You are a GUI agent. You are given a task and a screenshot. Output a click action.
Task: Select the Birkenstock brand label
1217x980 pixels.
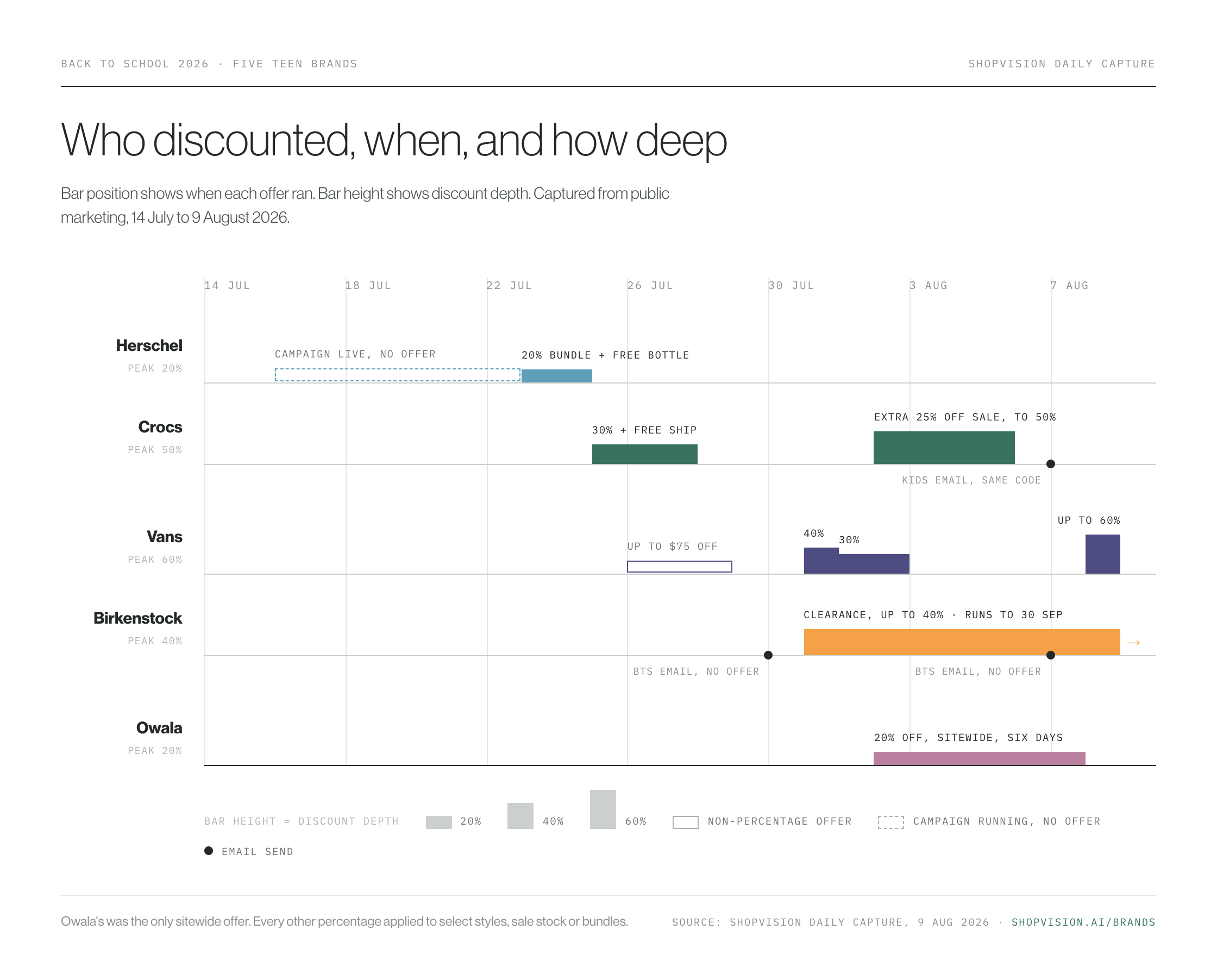pyautogui.click(x=138, y=618)
